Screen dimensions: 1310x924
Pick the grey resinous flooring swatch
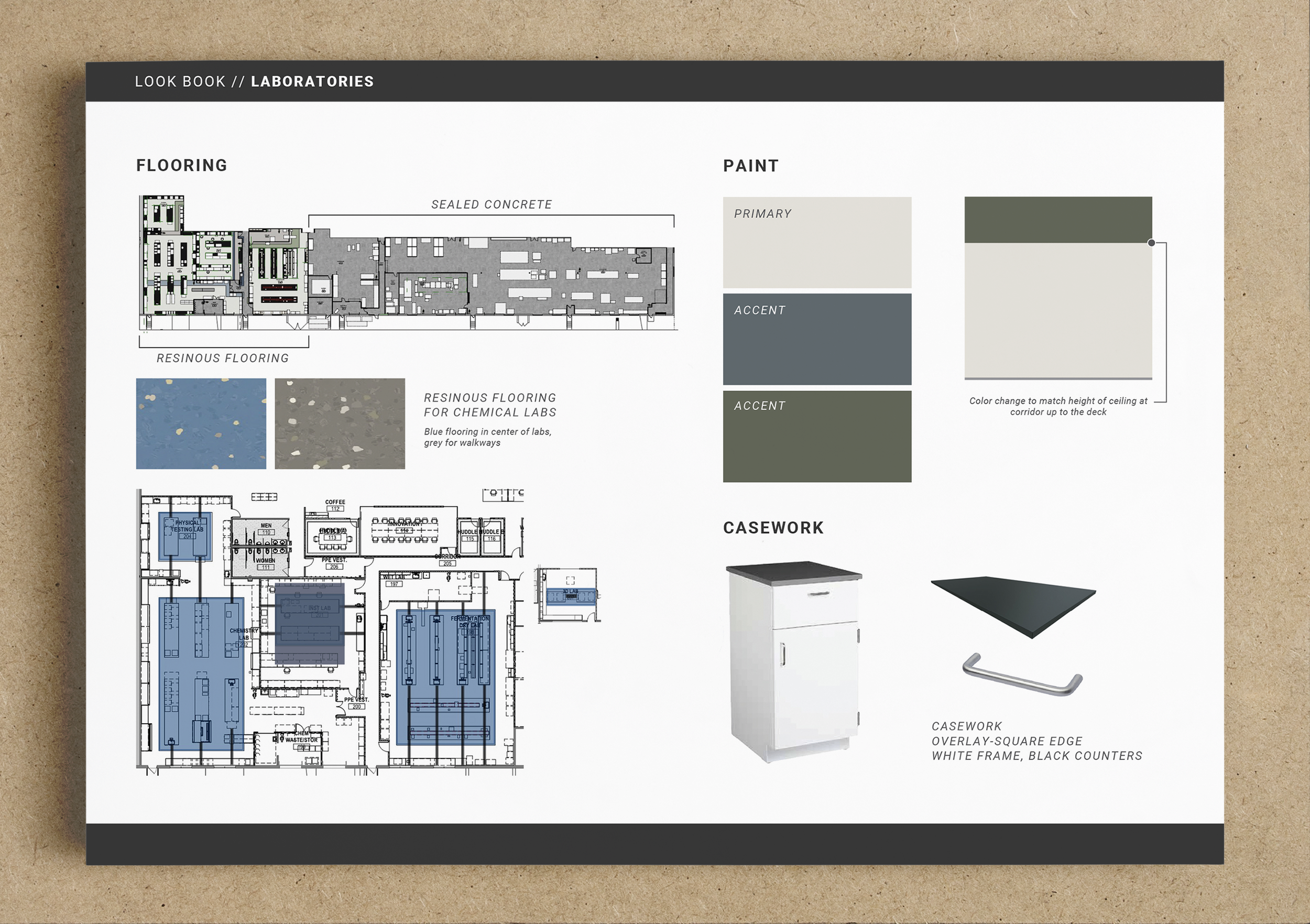pos(340,423)
